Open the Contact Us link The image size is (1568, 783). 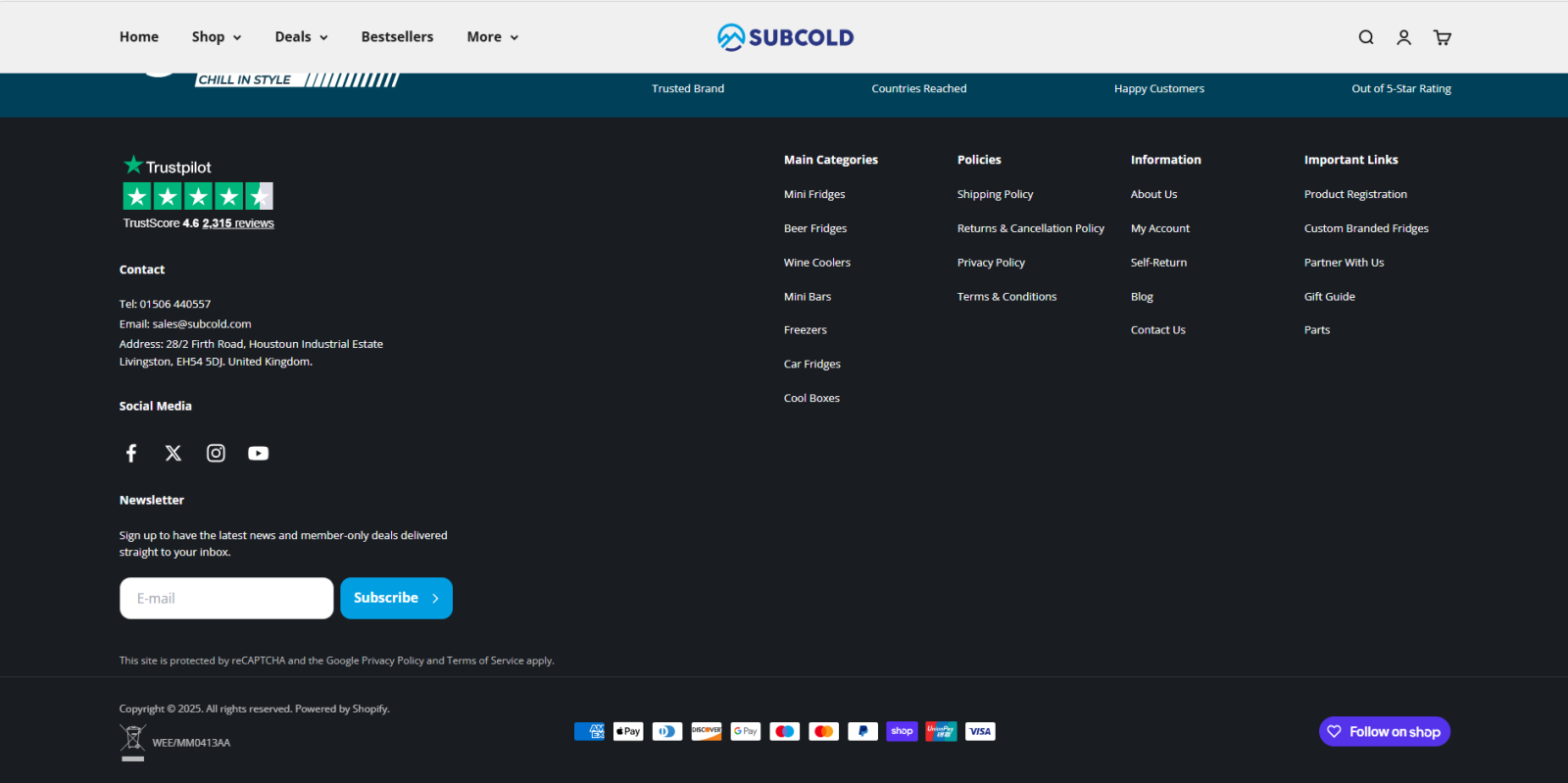(1157, 330)
